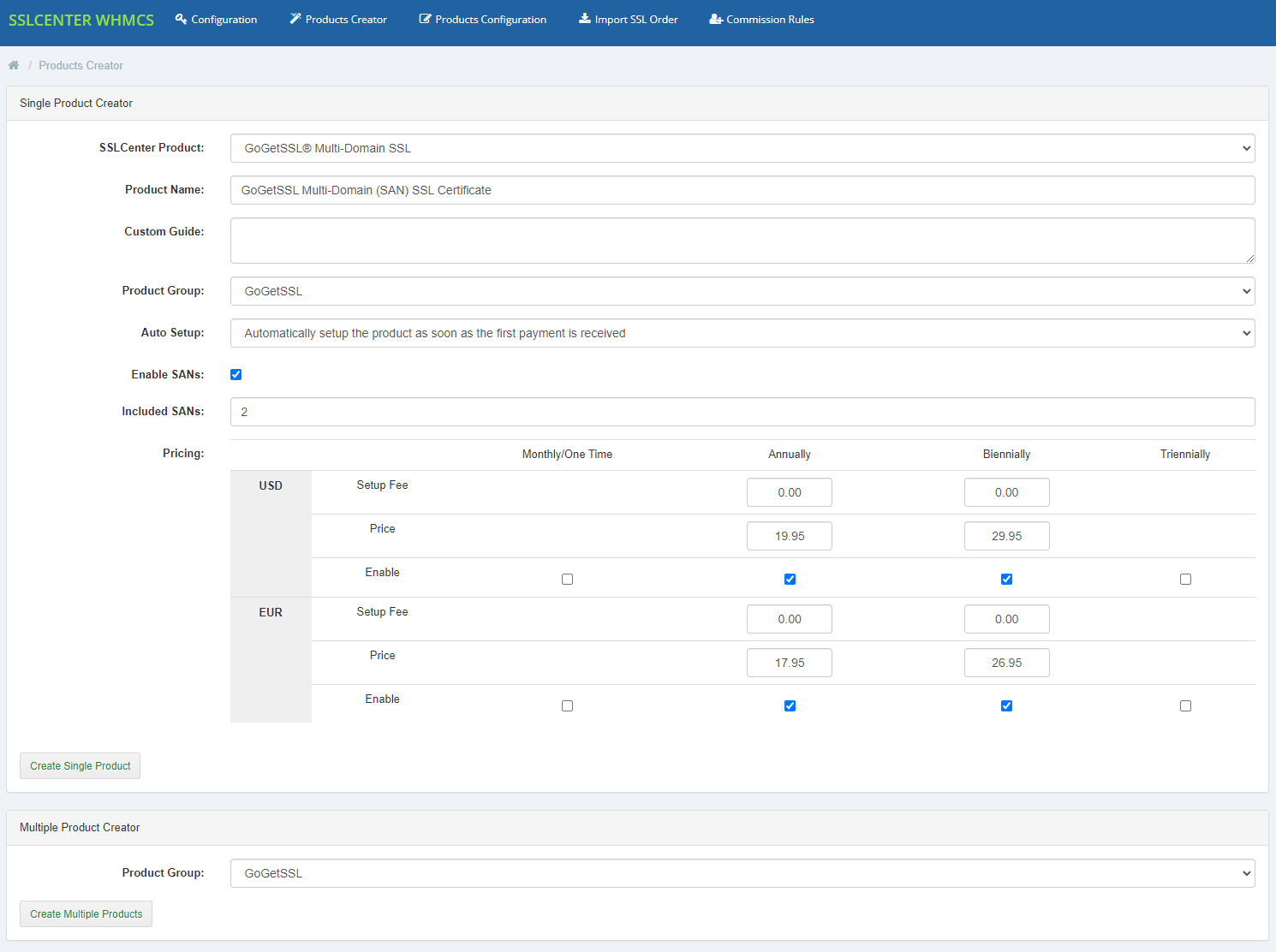Image resolution: width=1276 pixels, height=952 pixels.
Task: Click the Multiple Product Creator panel heading
Action: coord(80,827)
